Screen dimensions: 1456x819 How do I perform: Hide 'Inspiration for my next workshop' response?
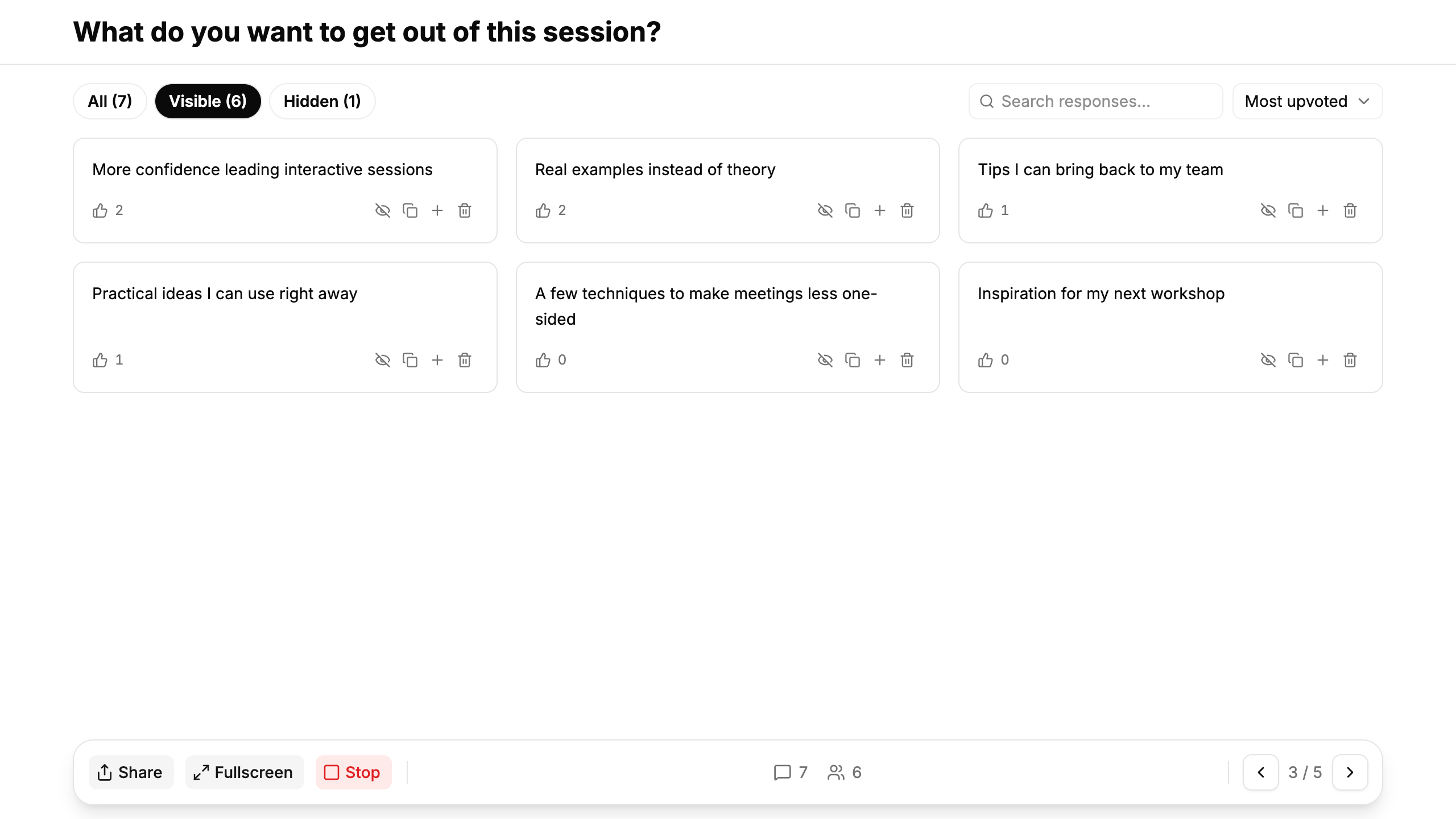click(1268, 360)
